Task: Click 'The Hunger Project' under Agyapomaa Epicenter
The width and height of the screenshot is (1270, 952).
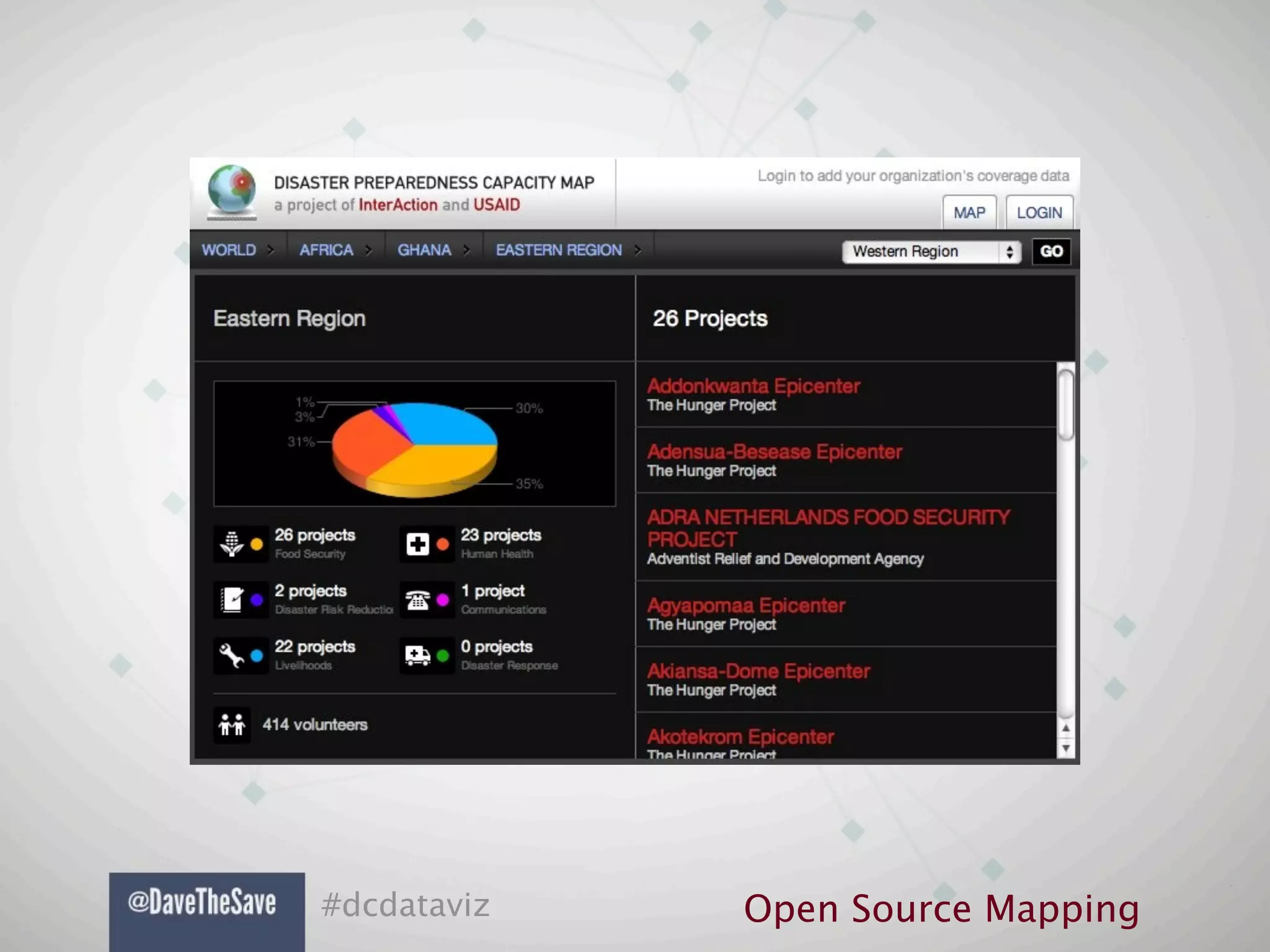Action: (x=711, y=625)
